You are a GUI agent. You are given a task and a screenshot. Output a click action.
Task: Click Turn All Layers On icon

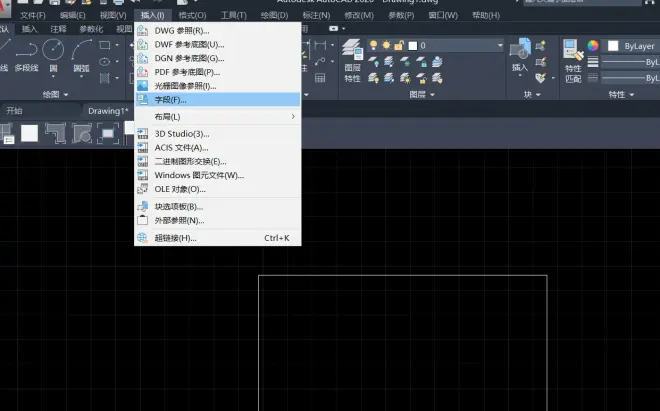pyautogui.click(x=373, y=78)
